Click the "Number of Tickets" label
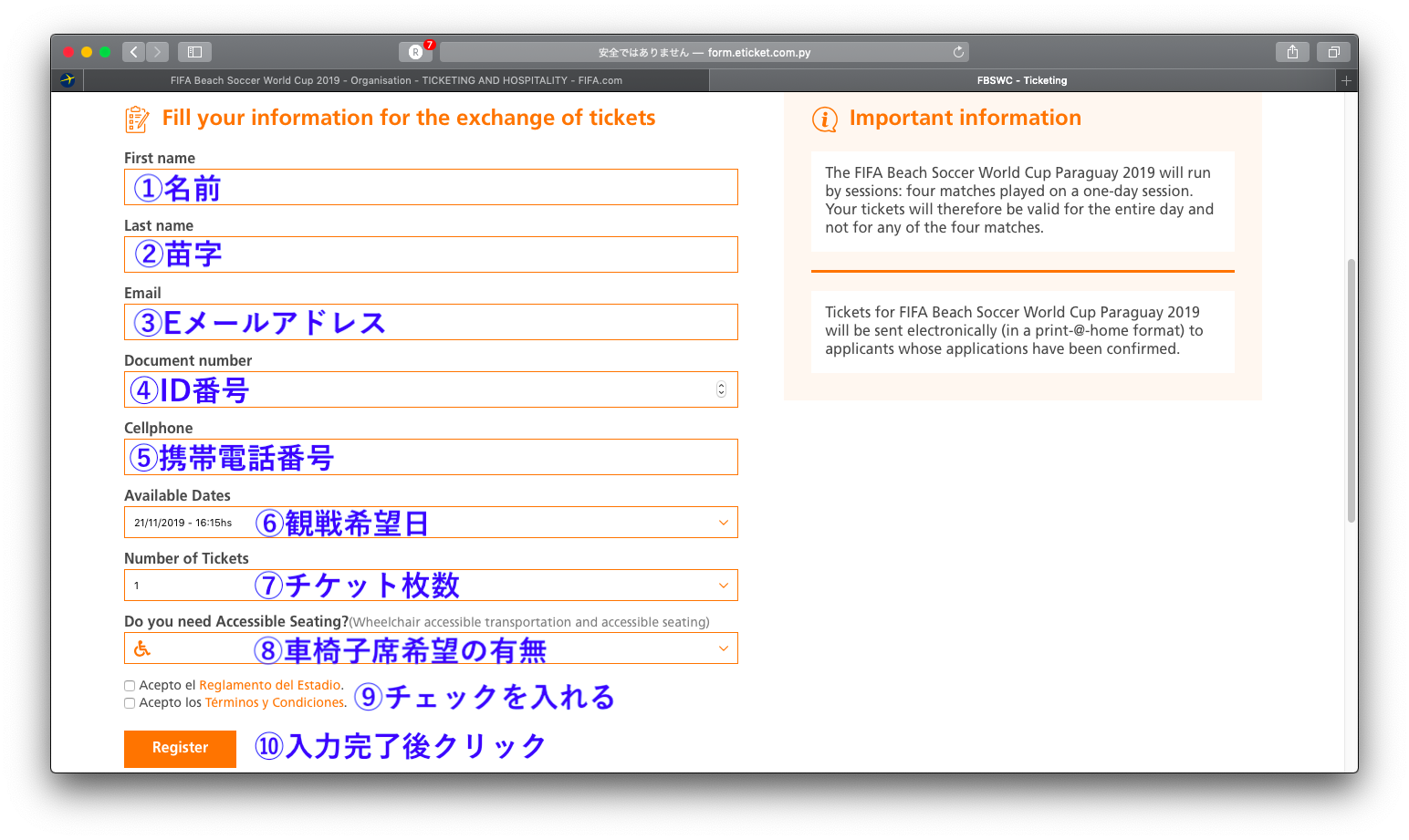The height and width of the screenshot is (840, 1409). [186, 558]
